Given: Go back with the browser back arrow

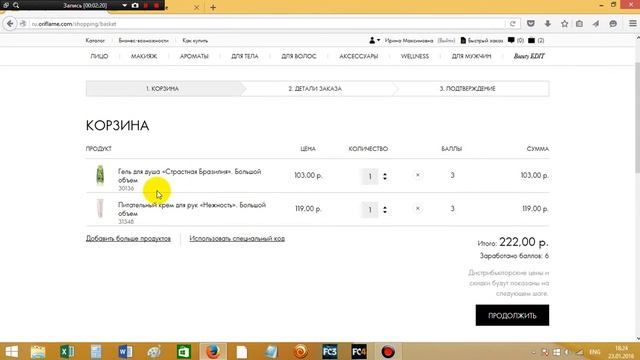Looking at the screenshot, I should point(10,24).
